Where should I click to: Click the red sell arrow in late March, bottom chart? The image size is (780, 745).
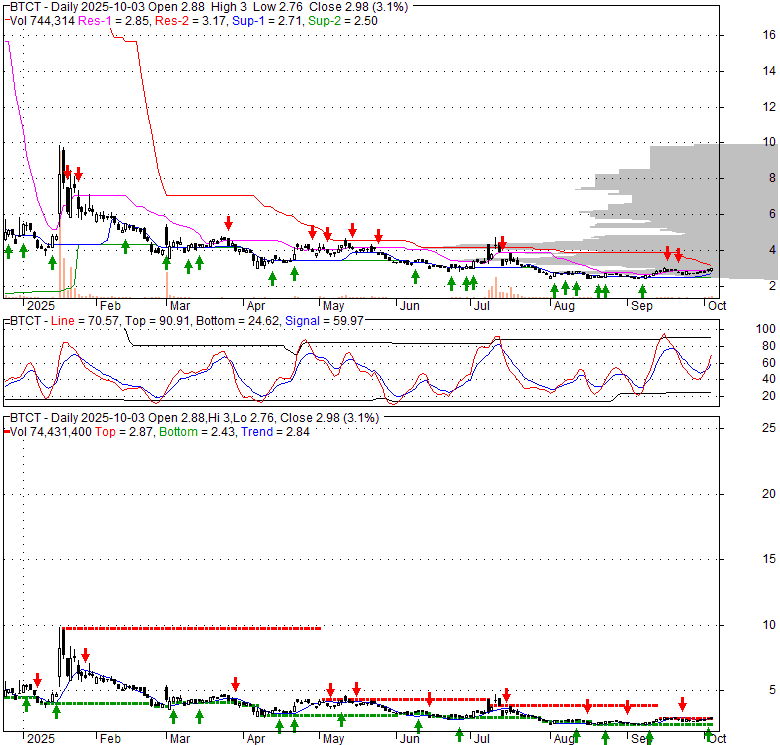click(236, 684)
